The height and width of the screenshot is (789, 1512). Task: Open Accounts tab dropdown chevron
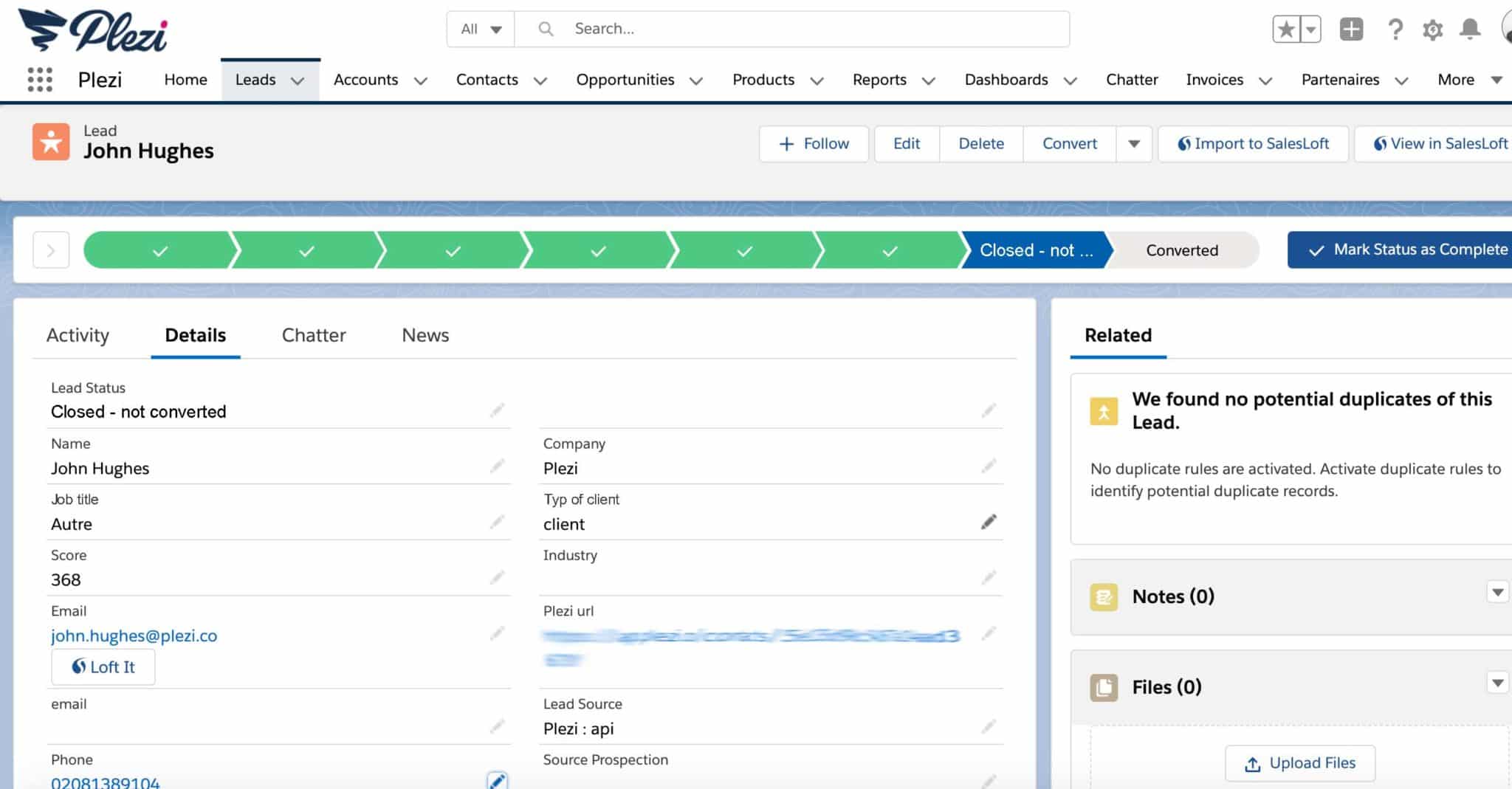point(421,81)
